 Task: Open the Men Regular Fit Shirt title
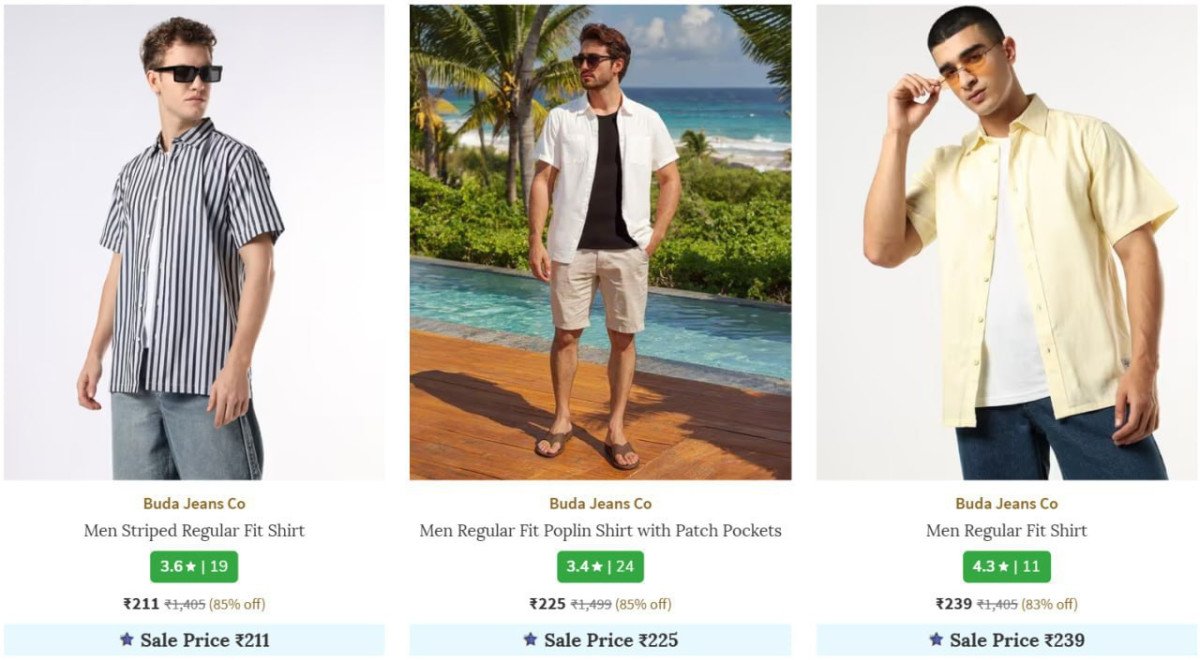(x=1006, y=531)
